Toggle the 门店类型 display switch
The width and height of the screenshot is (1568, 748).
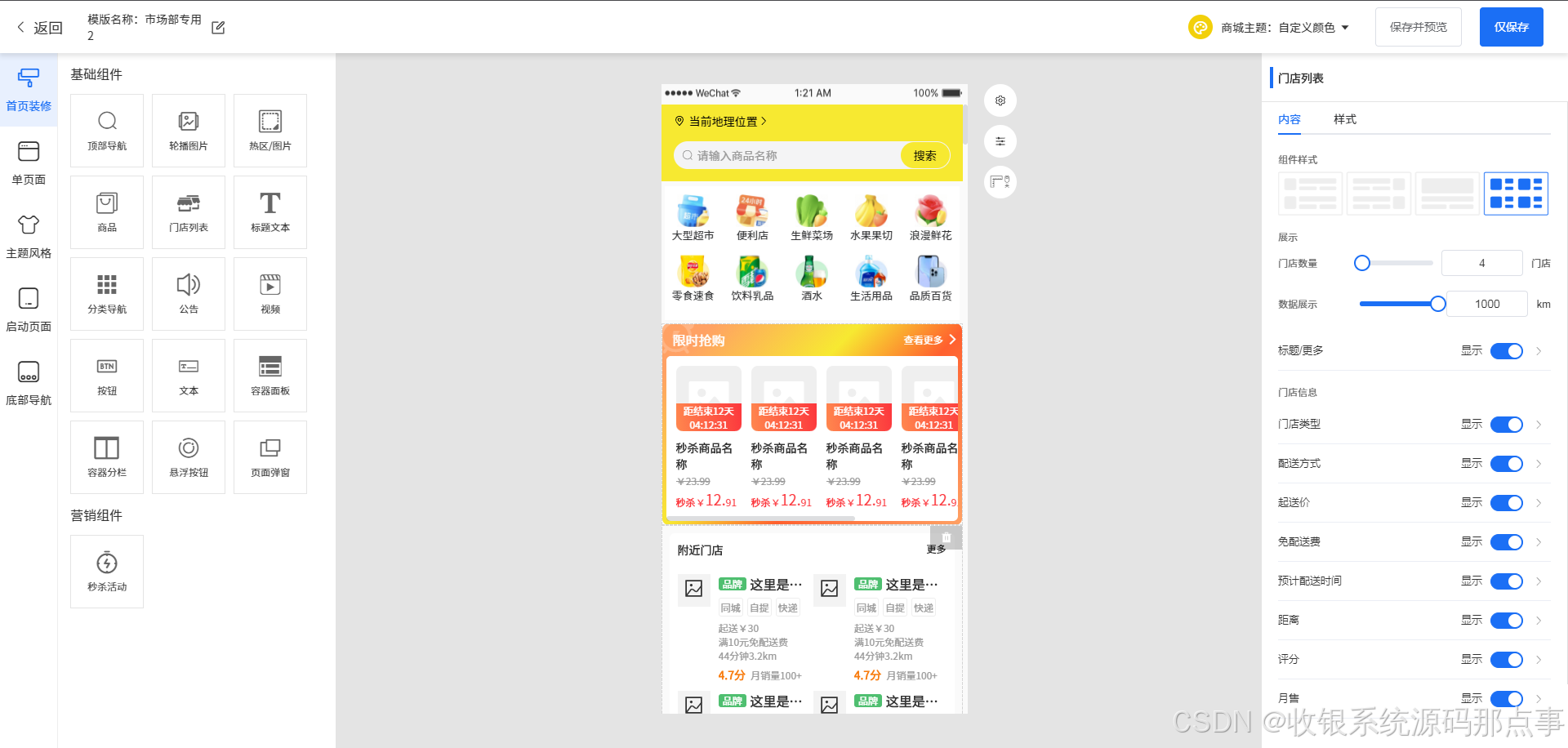coord(1507,425)
